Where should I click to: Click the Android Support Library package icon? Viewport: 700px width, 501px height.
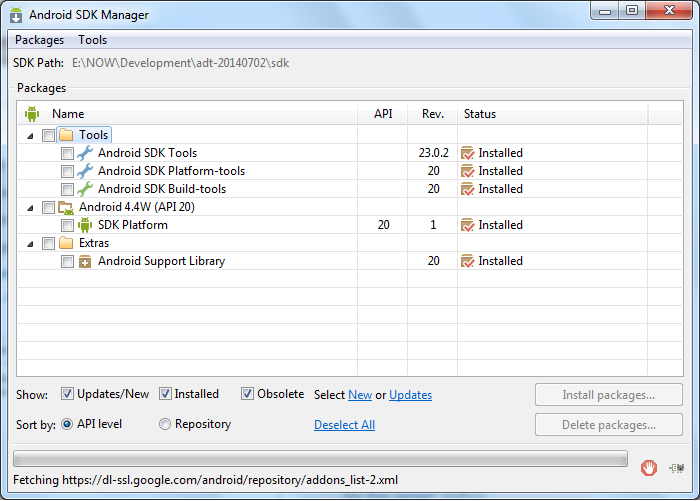[85, 261]
